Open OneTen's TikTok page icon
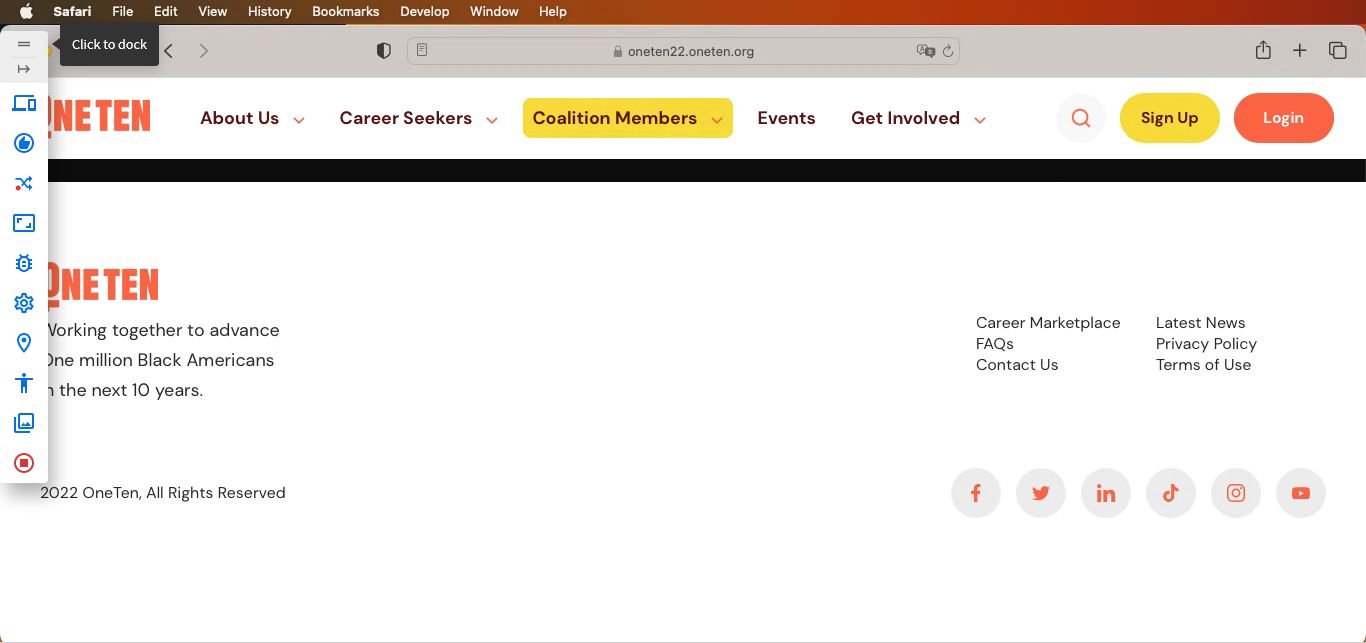This screenshot has height=643, width=1366. 1171,493
